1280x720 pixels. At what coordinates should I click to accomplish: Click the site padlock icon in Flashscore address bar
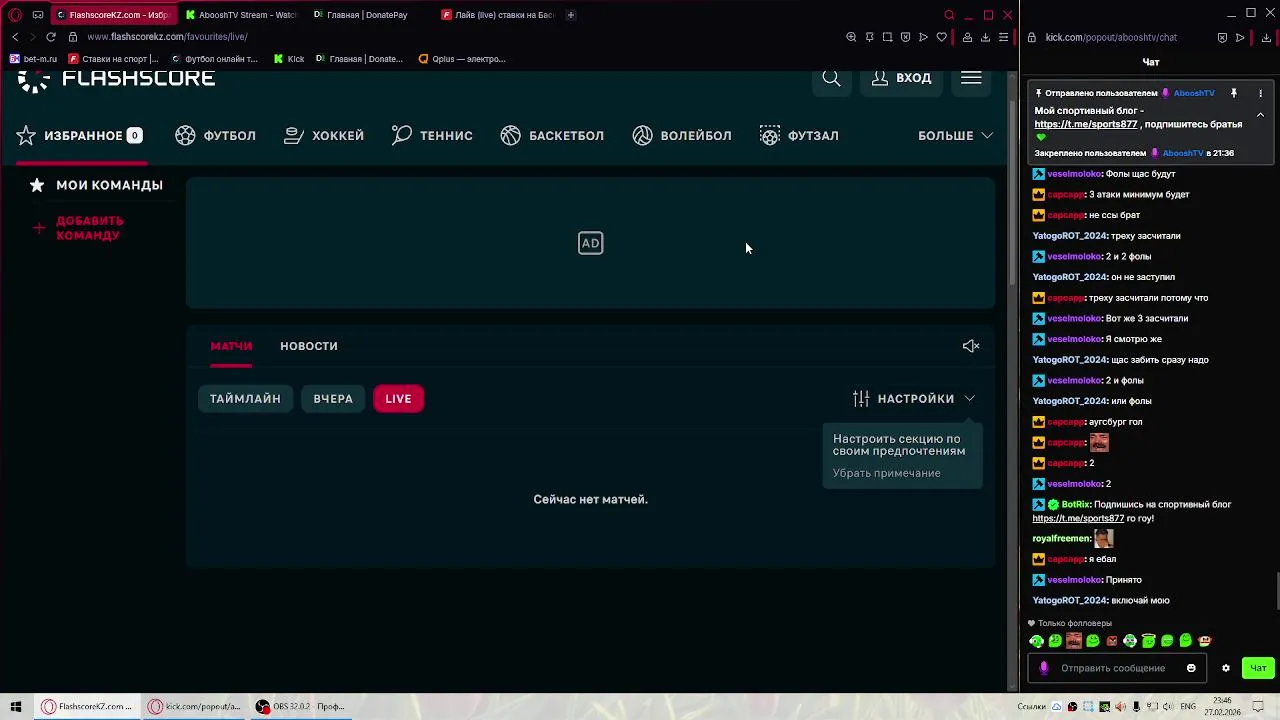pos(73,37)
